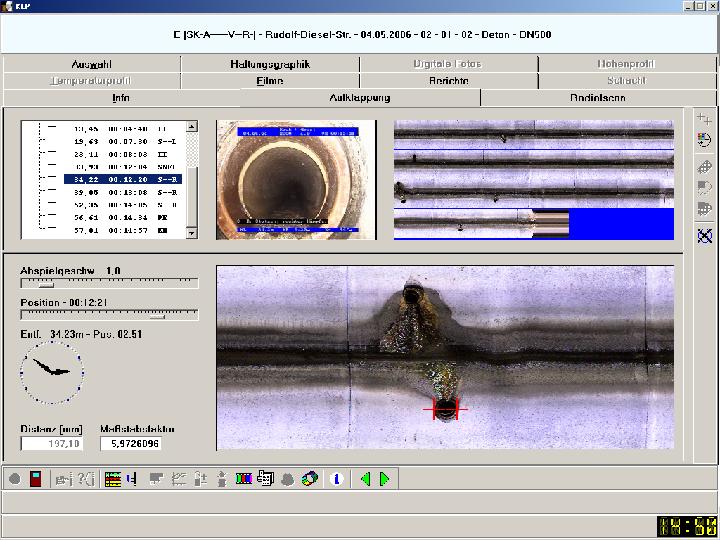Click the pipe camera video thumbnail
The image size is (720, 540).
297,180
